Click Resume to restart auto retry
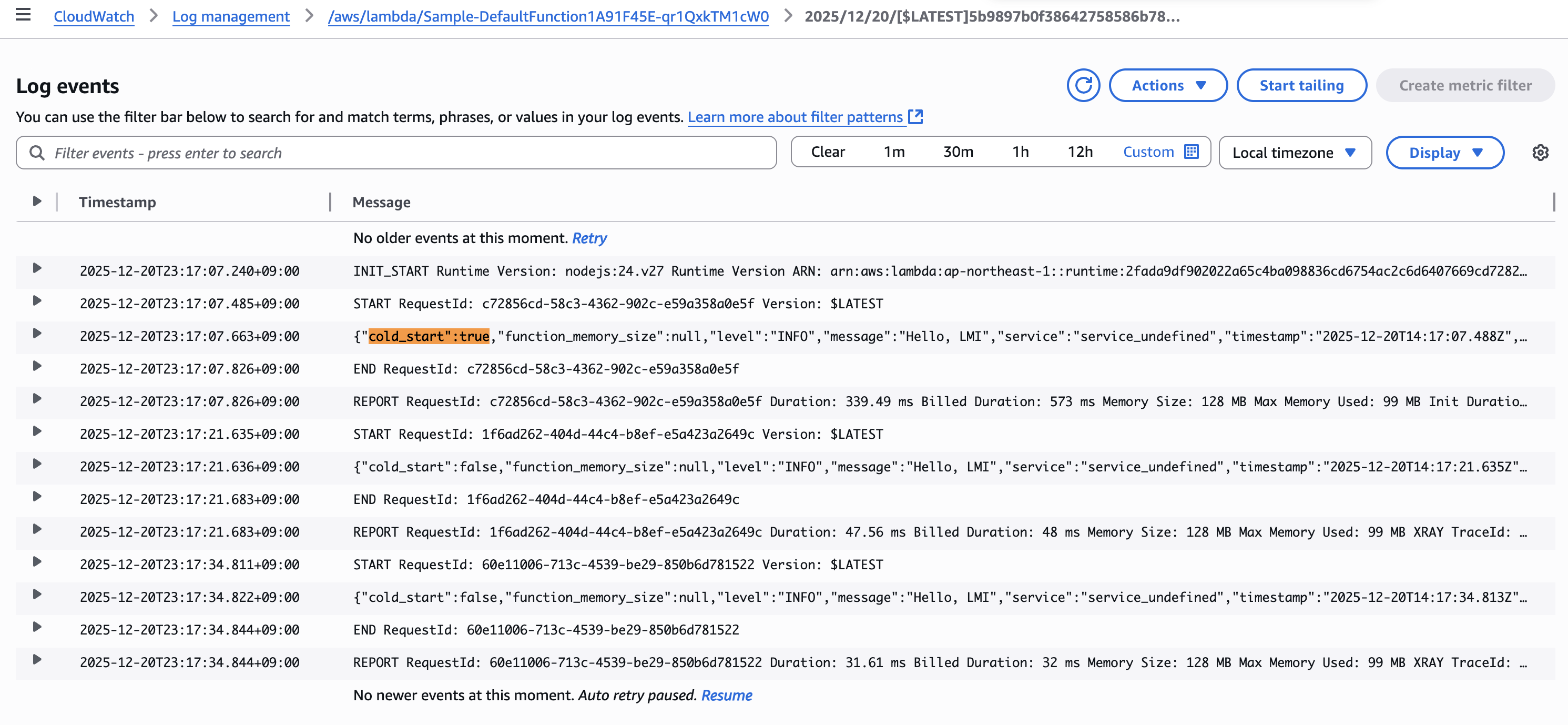1568x725 pixels. (x=726, y=696)
